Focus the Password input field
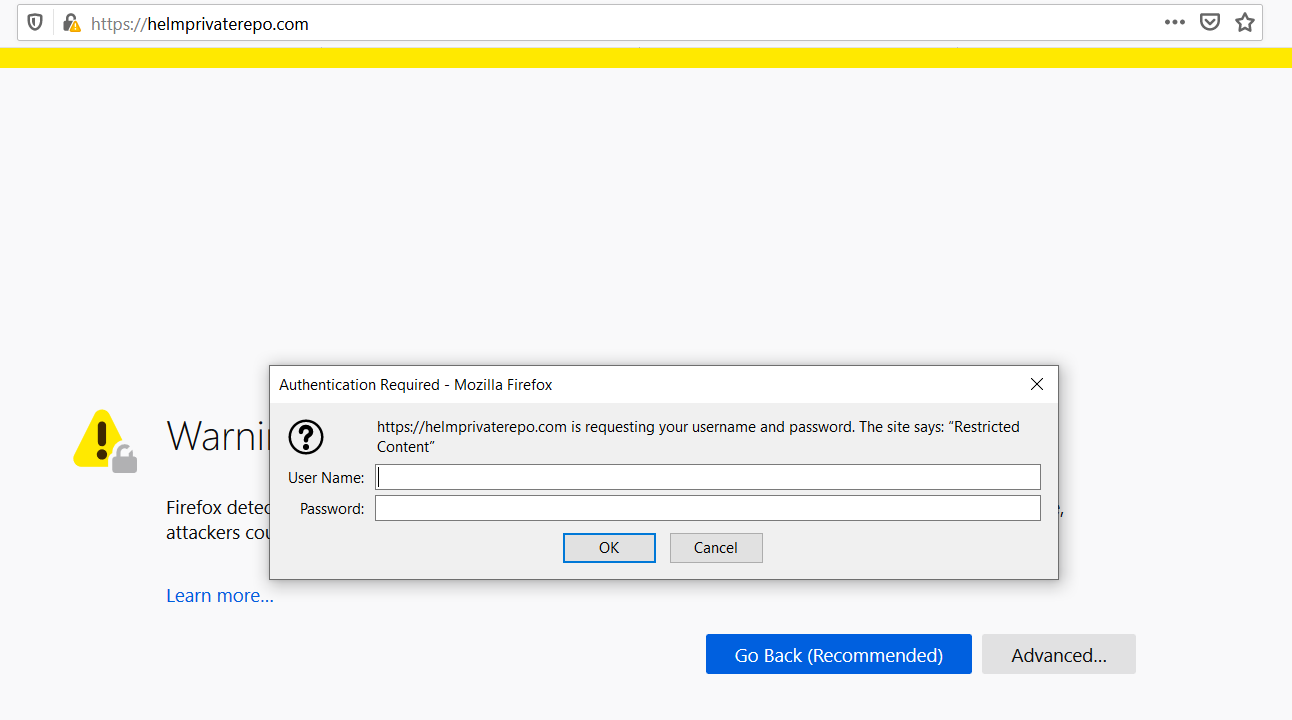 pos(707,508)
